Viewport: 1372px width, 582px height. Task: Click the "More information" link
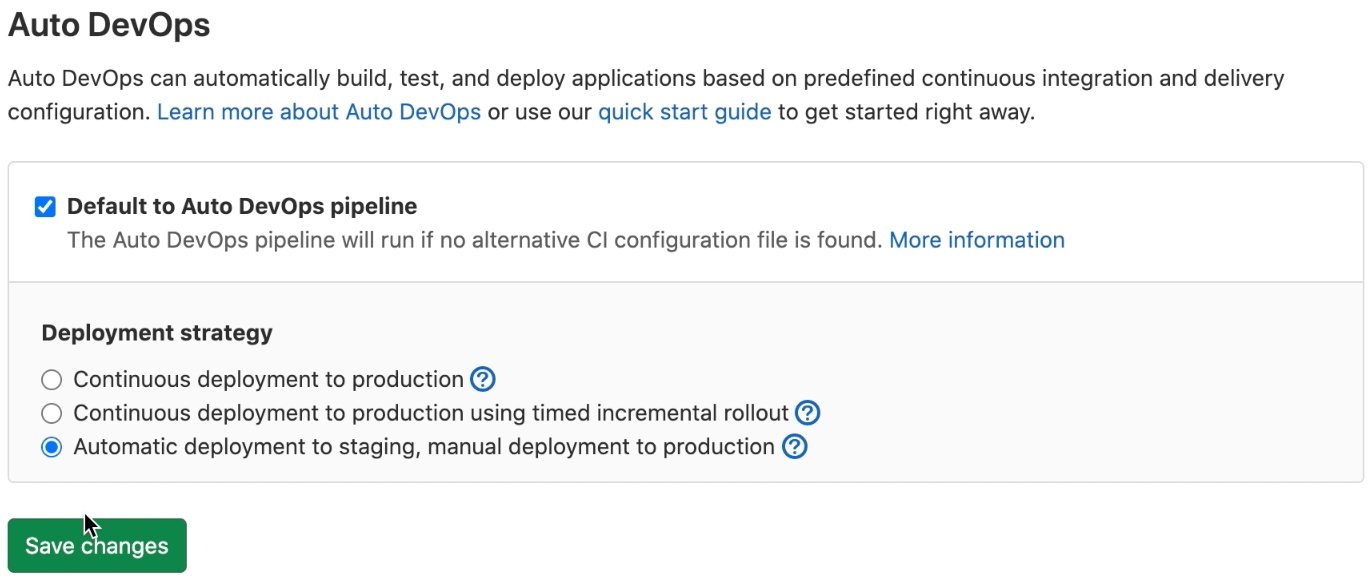[x=976, y=239]
